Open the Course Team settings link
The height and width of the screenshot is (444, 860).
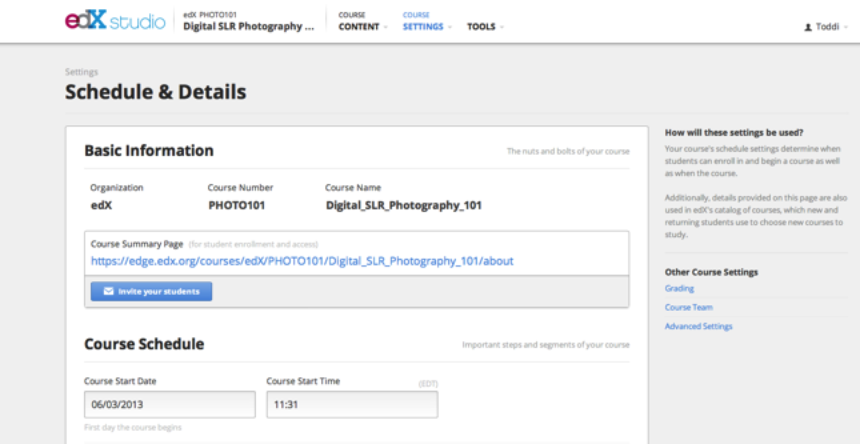click(x=689, y=307)
